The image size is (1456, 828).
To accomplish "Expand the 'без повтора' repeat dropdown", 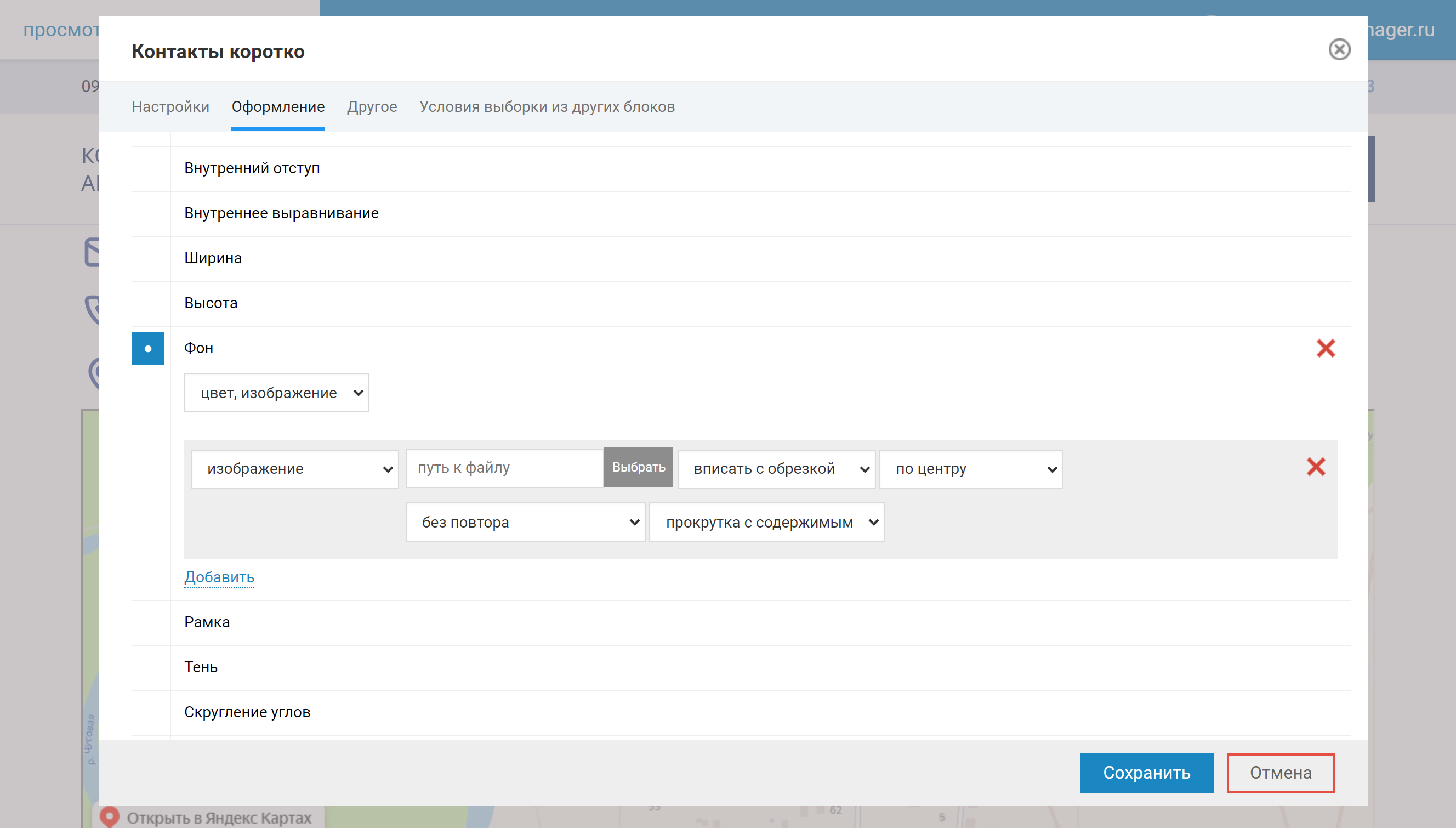I will (x=525, y=523).
